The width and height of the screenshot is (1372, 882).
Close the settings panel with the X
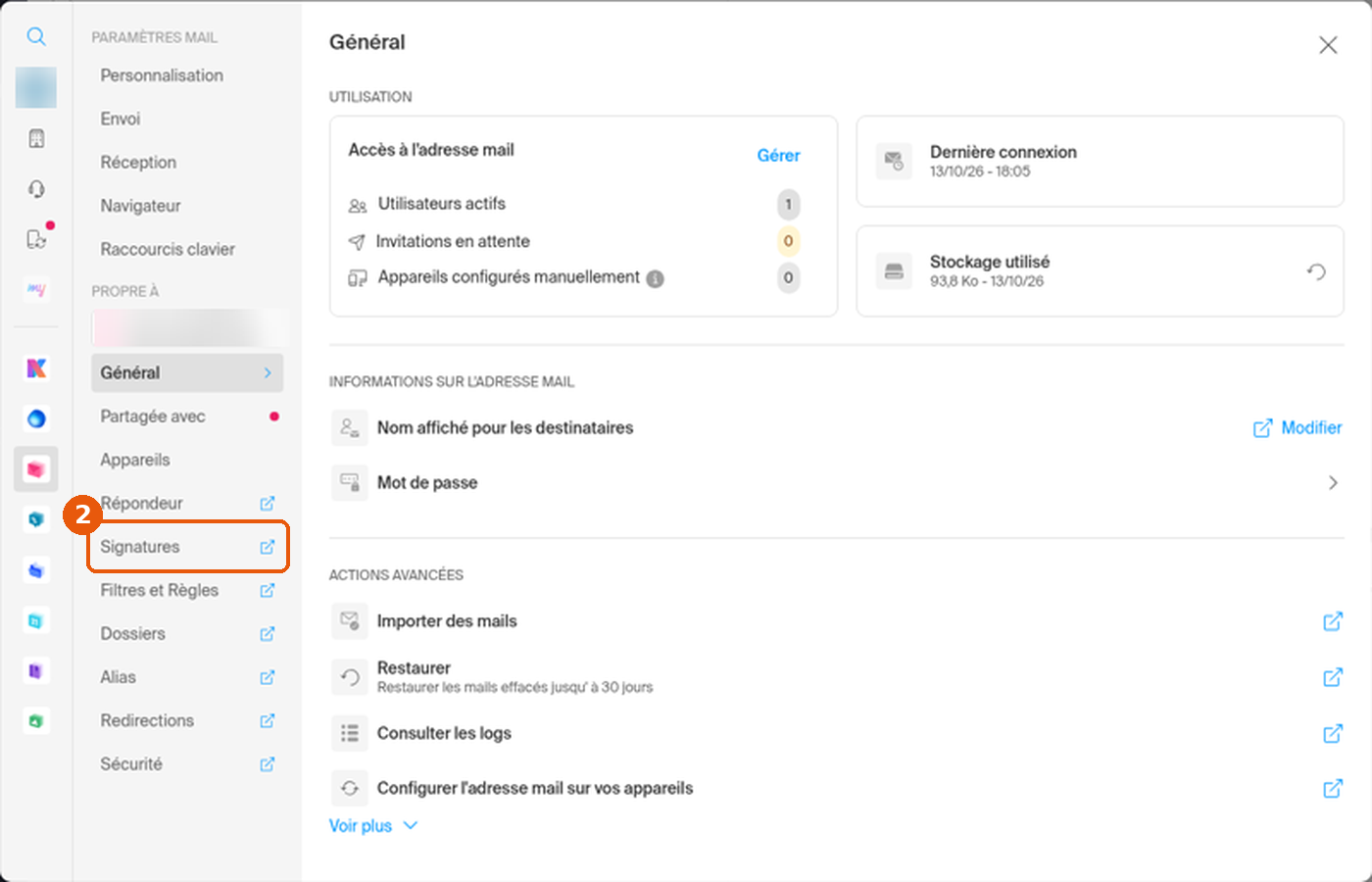[1328, 45]
